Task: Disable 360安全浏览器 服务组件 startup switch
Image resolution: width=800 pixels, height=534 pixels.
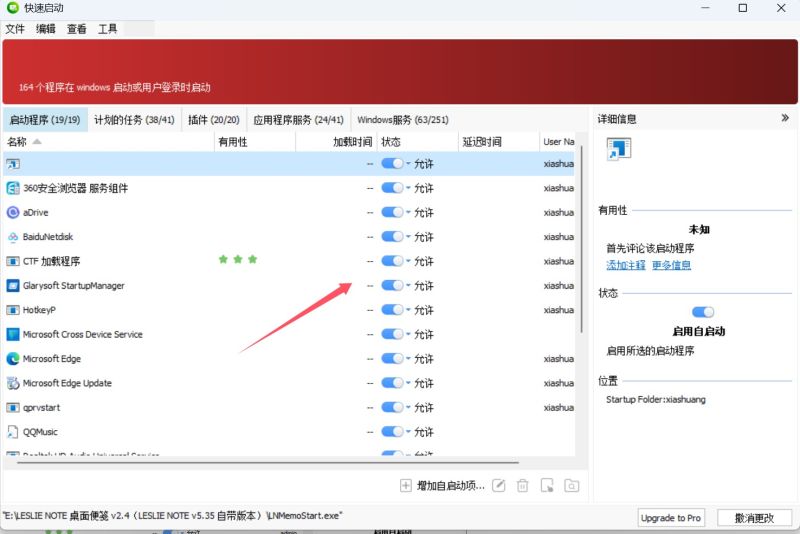Action: [392, 188]
